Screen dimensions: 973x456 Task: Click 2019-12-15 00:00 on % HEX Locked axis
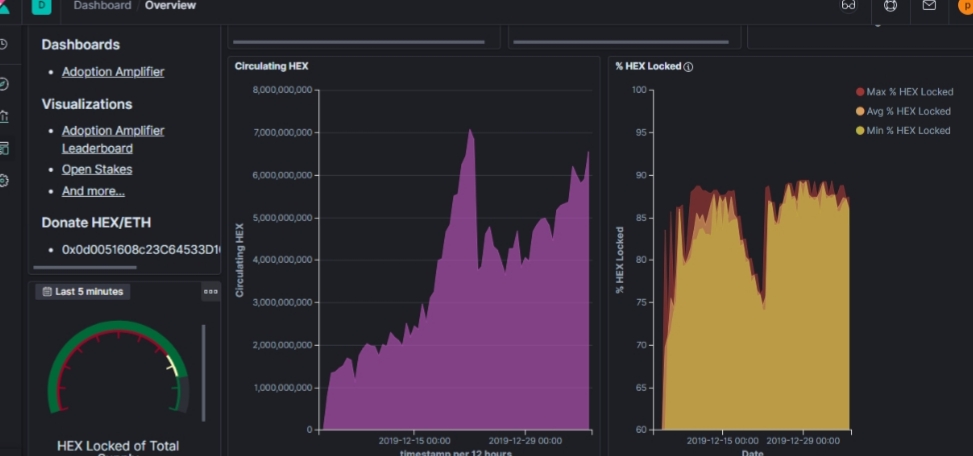(x=723, y=441)
